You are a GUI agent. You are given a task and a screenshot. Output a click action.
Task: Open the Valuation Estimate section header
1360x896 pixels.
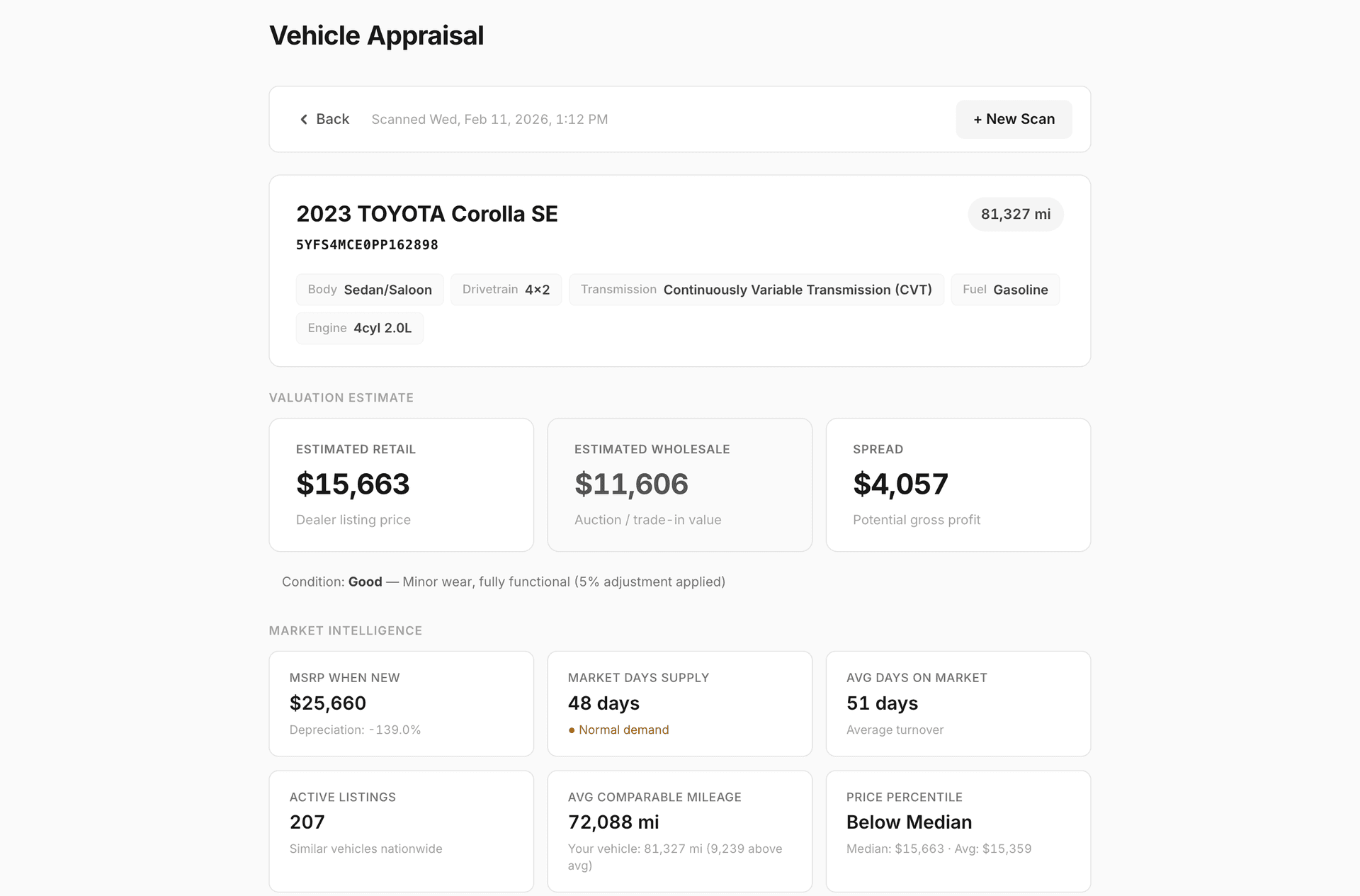[x=341, y=397]
